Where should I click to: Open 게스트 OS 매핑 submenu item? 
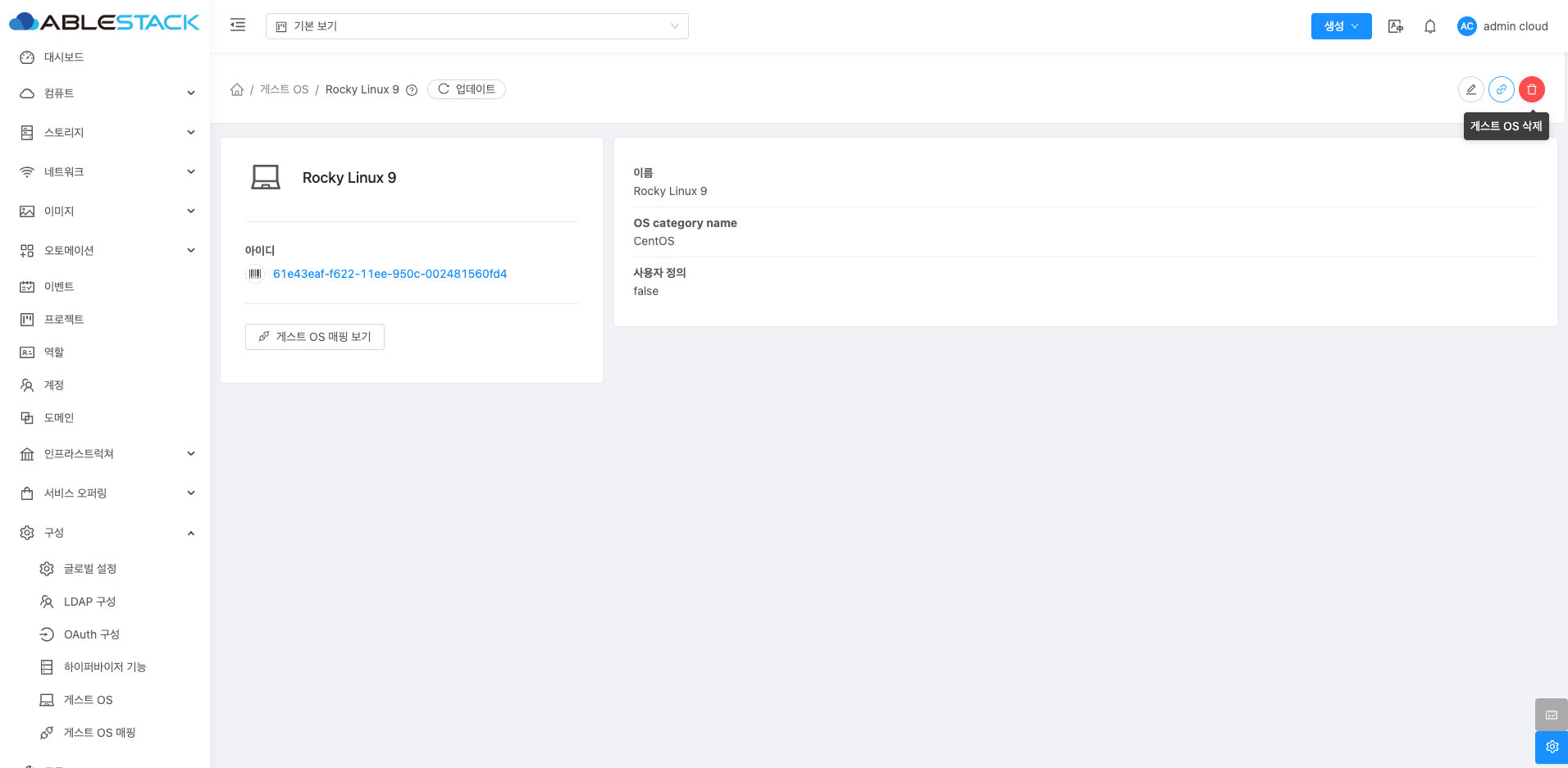click(105, 733)
